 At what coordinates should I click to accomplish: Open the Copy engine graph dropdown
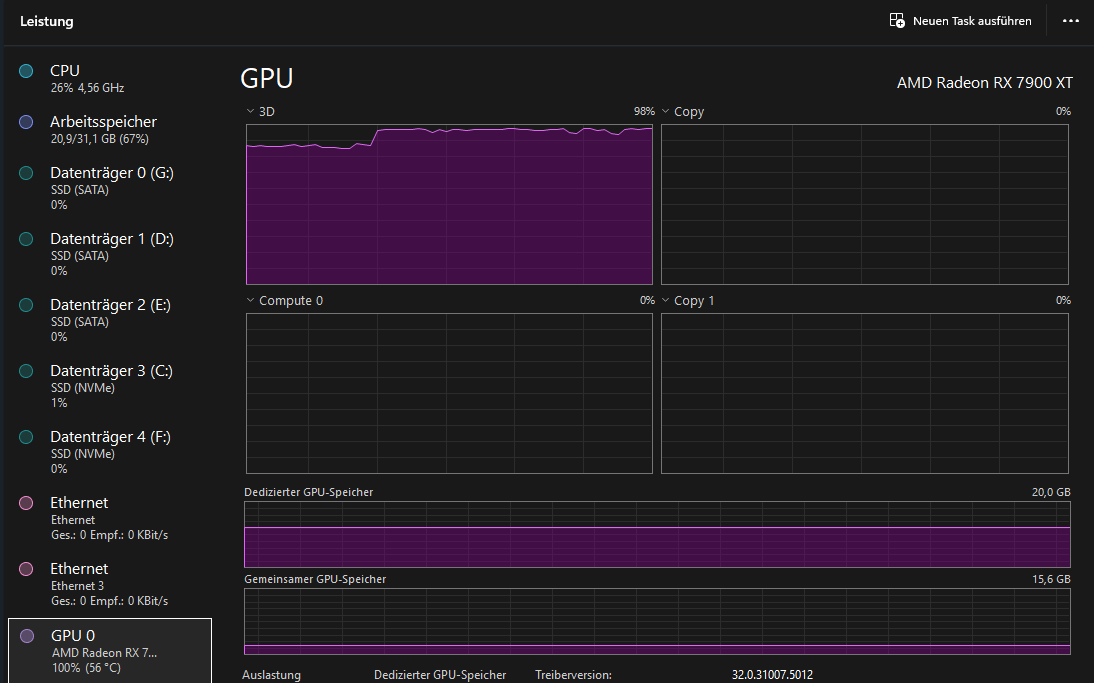tap(666, 111)
